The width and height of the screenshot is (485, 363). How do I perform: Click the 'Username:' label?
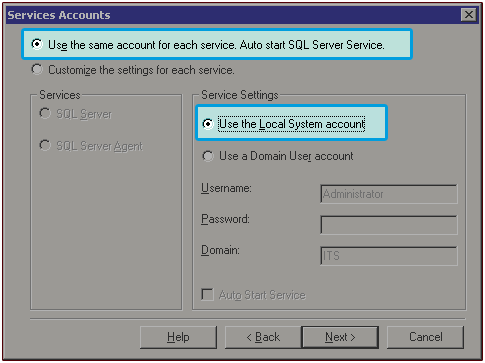226,188
